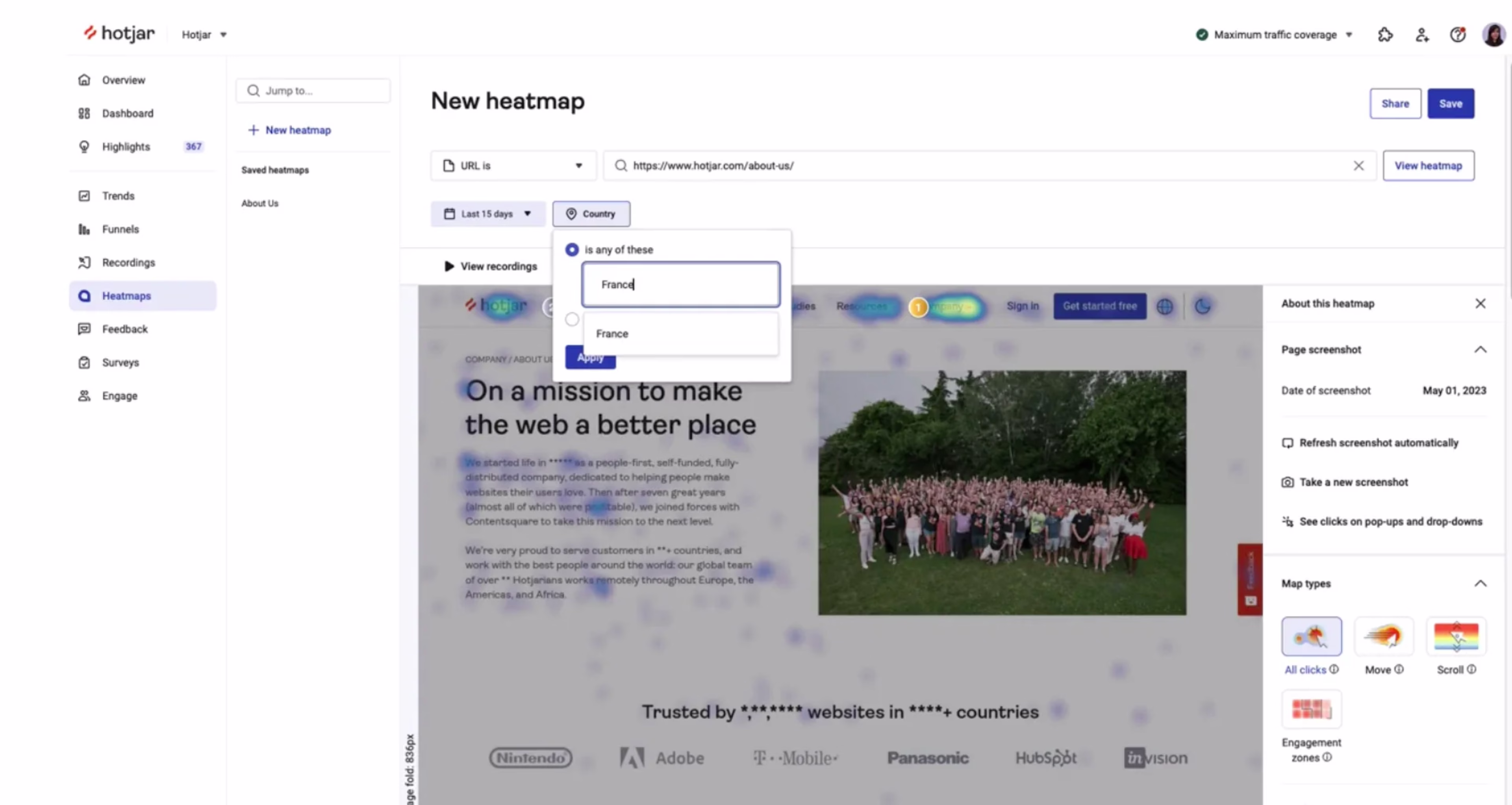Click Take a new screenshot camera icon

(1287, 482)
